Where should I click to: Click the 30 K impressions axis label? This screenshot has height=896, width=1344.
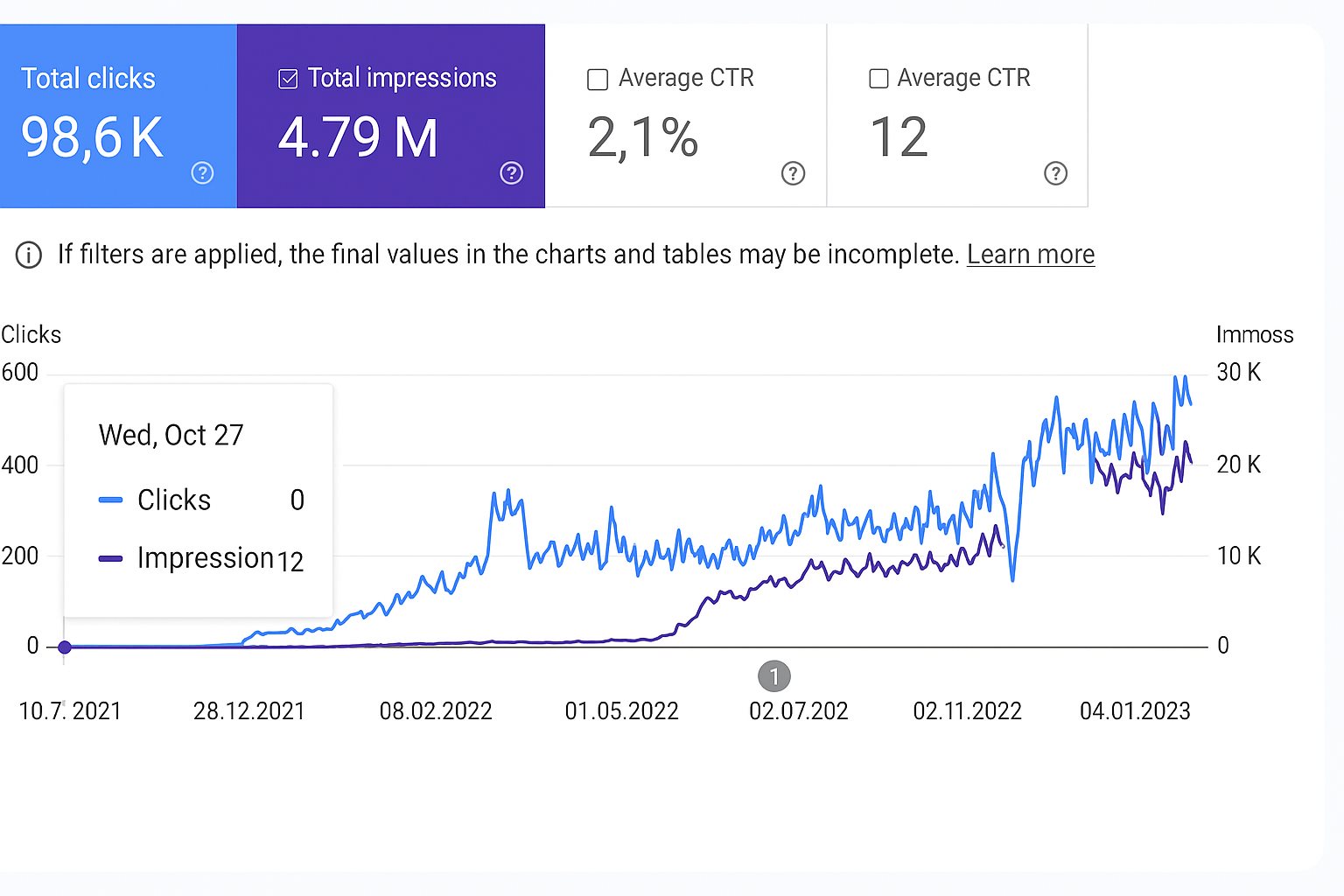click(1238, 373)
